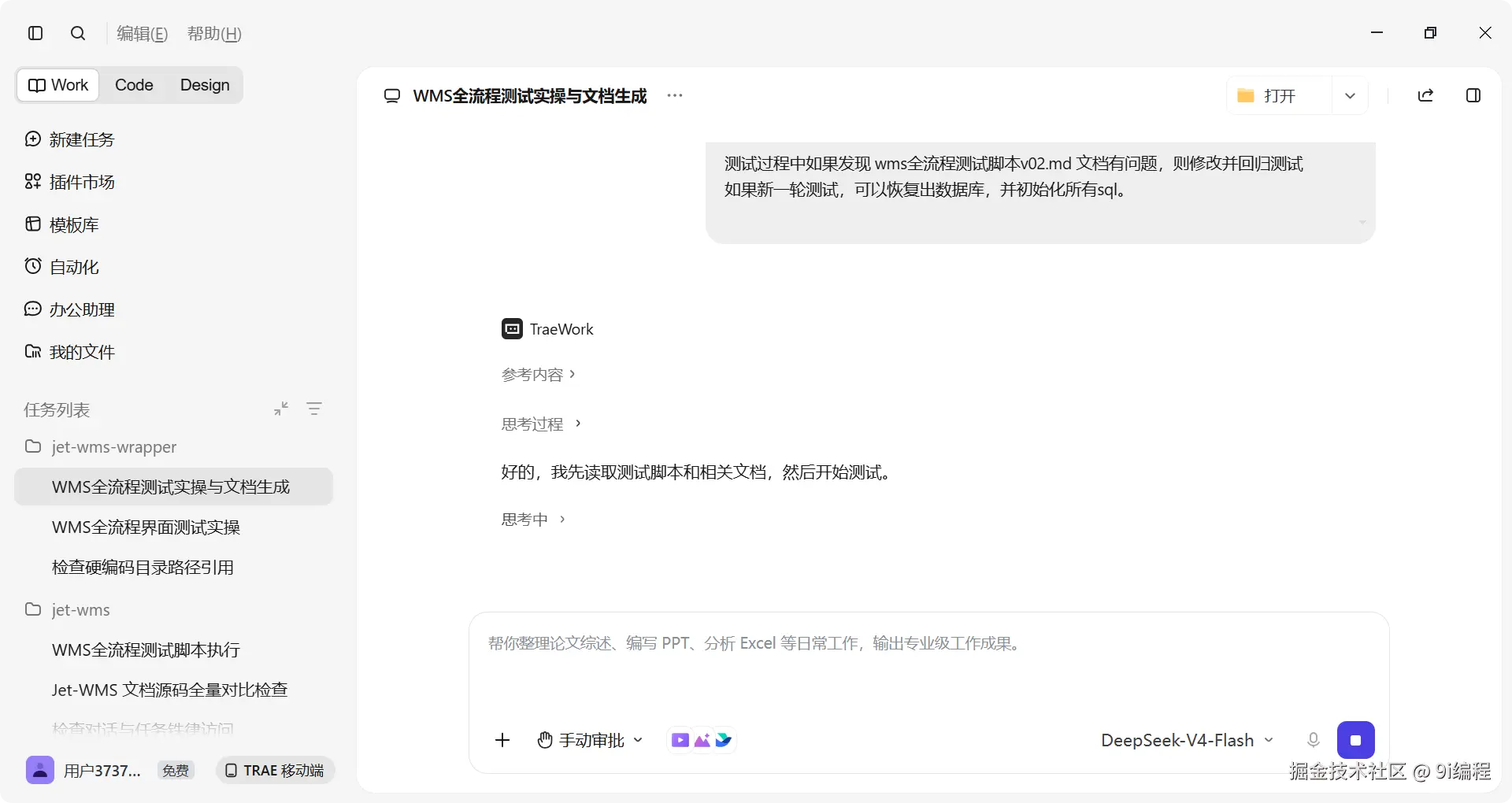Click the TraeWork agent icon
This screenshot has height=803, width=1512.
[512, 329]
